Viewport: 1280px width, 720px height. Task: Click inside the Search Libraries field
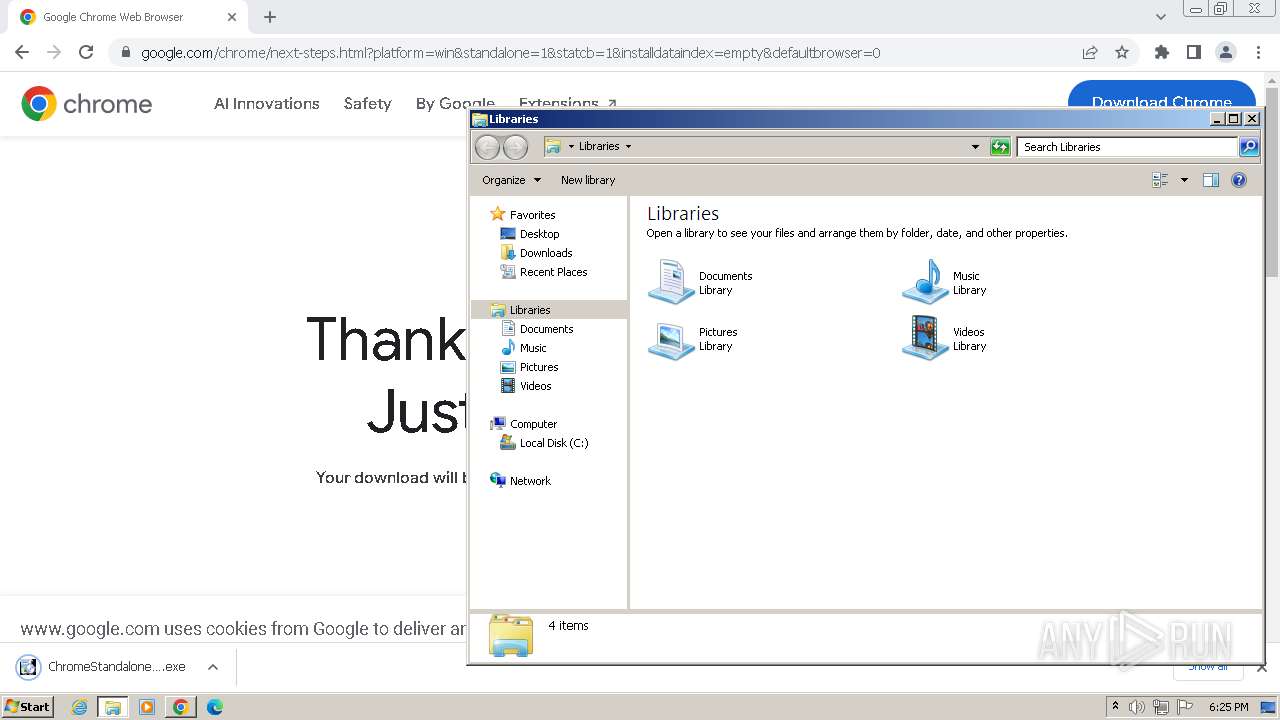tap(1127, 147)
